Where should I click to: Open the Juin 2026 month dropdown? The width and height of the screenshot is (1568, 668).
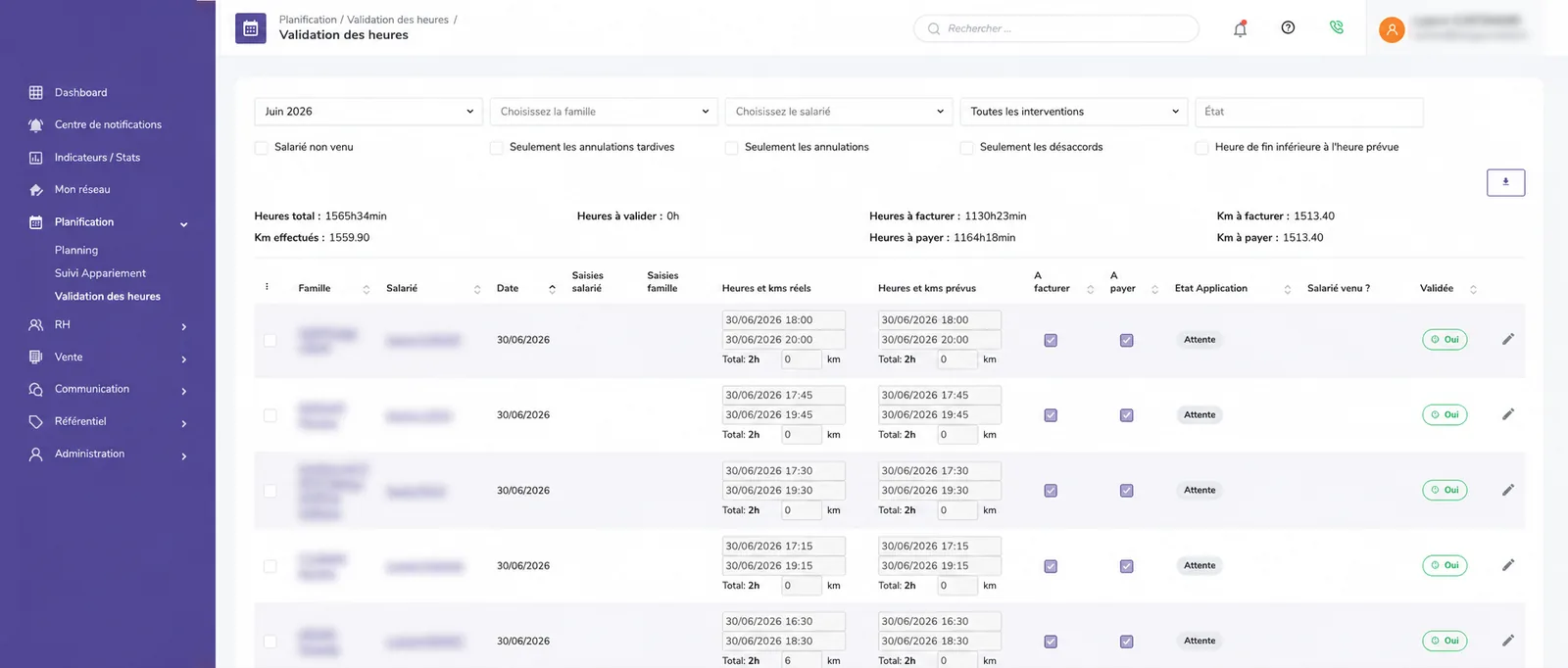pos(368,112)
